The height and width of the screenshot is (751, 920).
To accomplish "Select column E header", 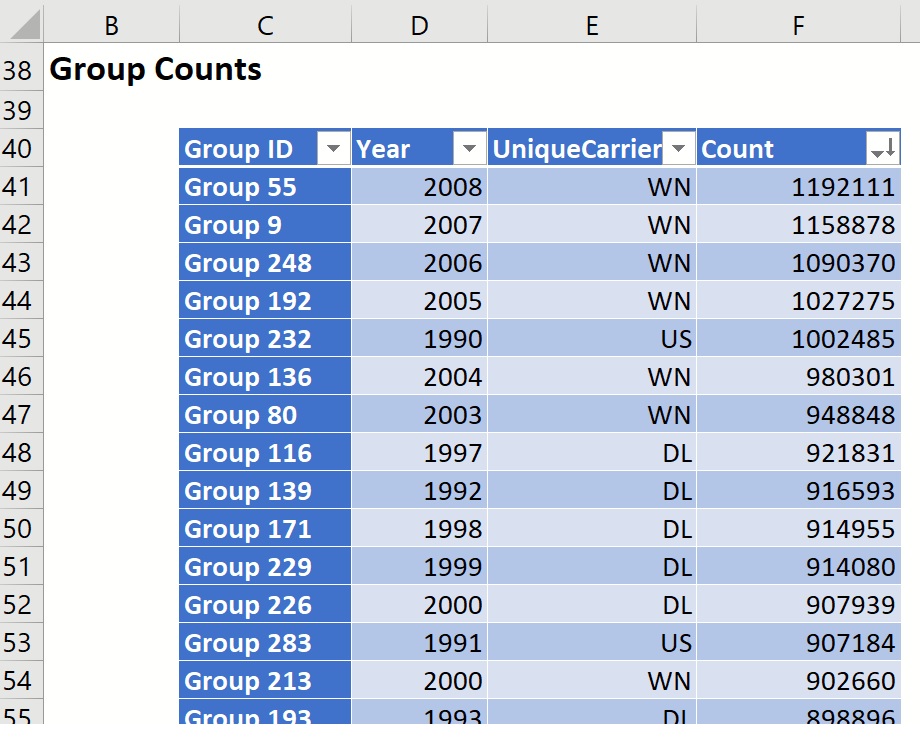I will pos(592,26).
